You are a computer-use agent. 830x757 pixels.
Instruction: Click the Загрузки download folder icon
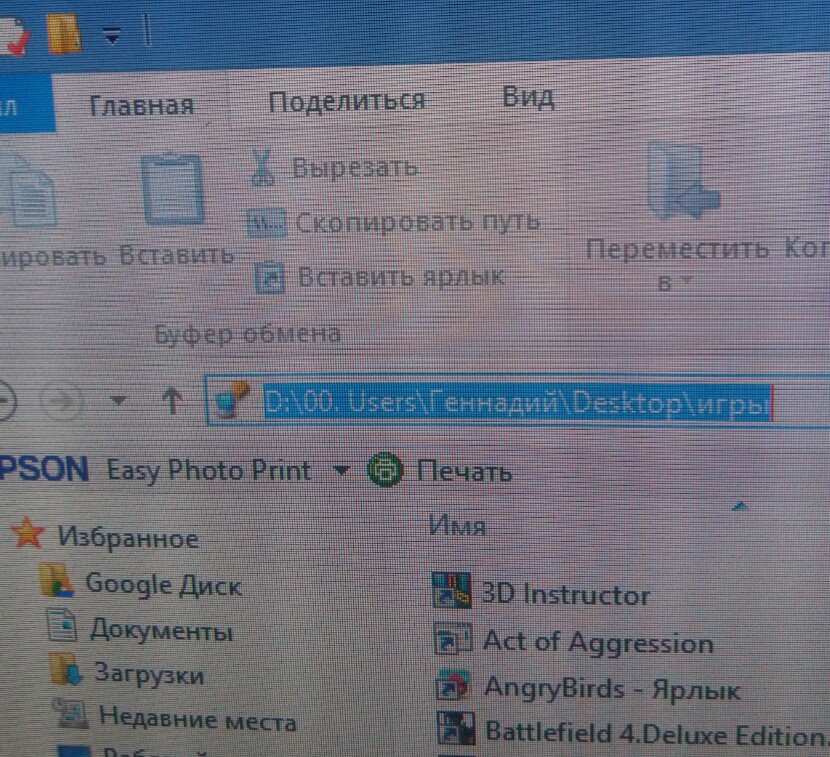(66, 669)
